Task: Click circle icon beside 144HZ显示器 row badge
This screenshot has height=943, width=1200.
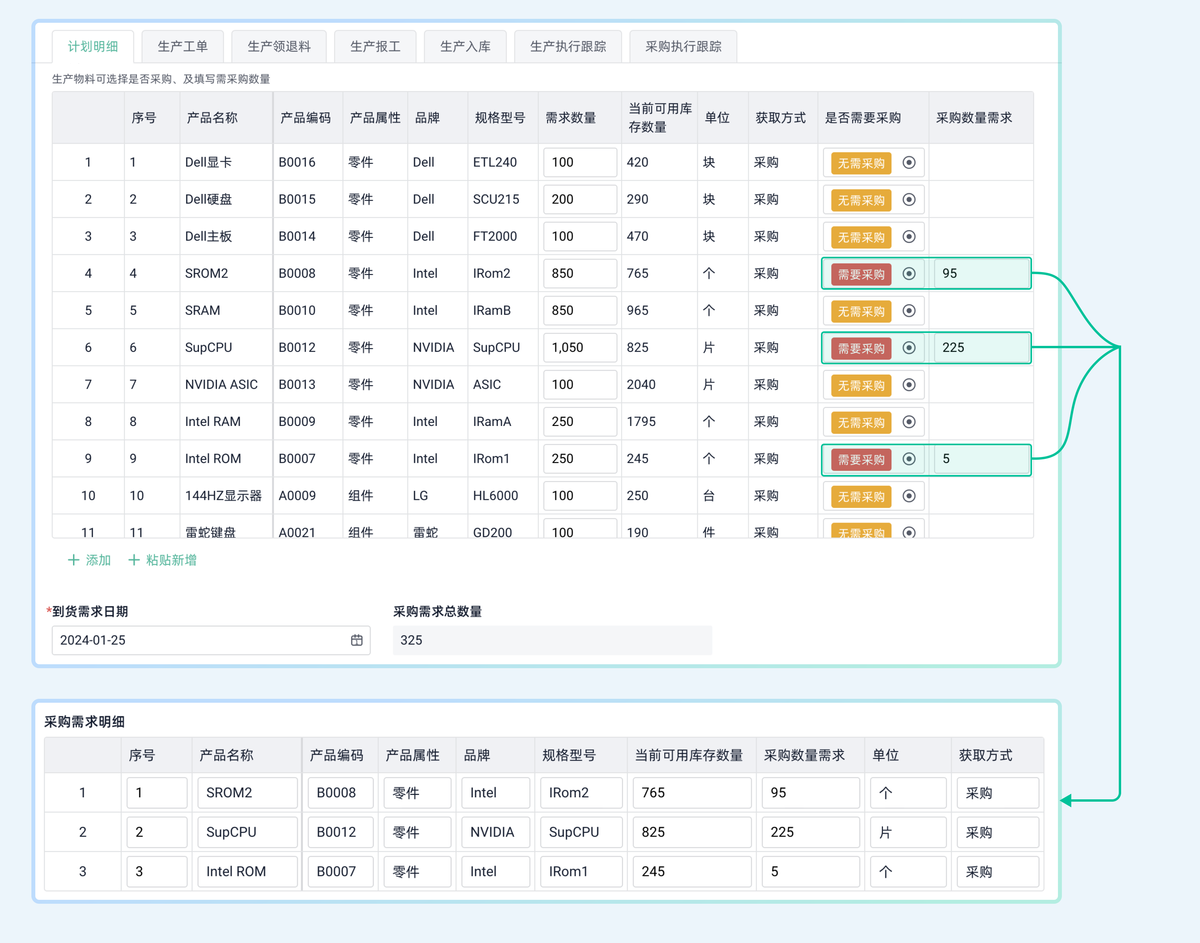Action: 909,495
